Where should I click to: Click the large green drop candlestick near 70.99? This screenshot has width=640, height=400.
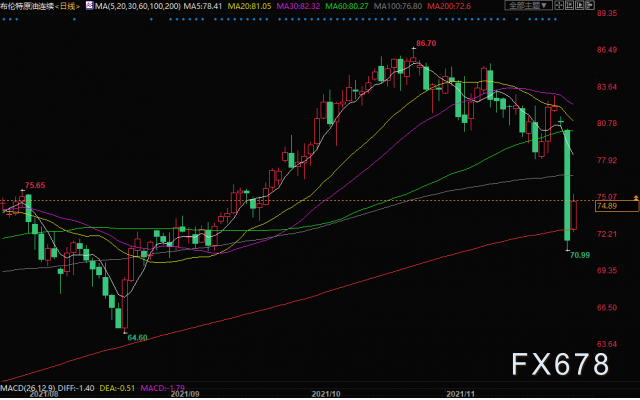point(567,186)
